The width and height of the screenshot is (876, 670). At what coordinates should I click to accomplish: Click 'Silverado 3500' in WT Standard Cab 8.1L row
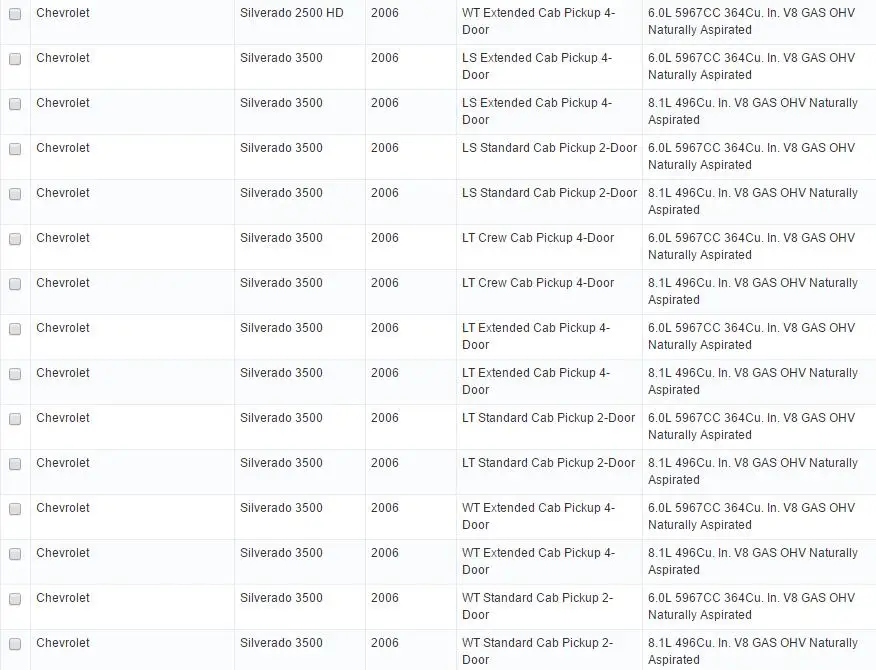pyautogui.click(x=281, y=643)
